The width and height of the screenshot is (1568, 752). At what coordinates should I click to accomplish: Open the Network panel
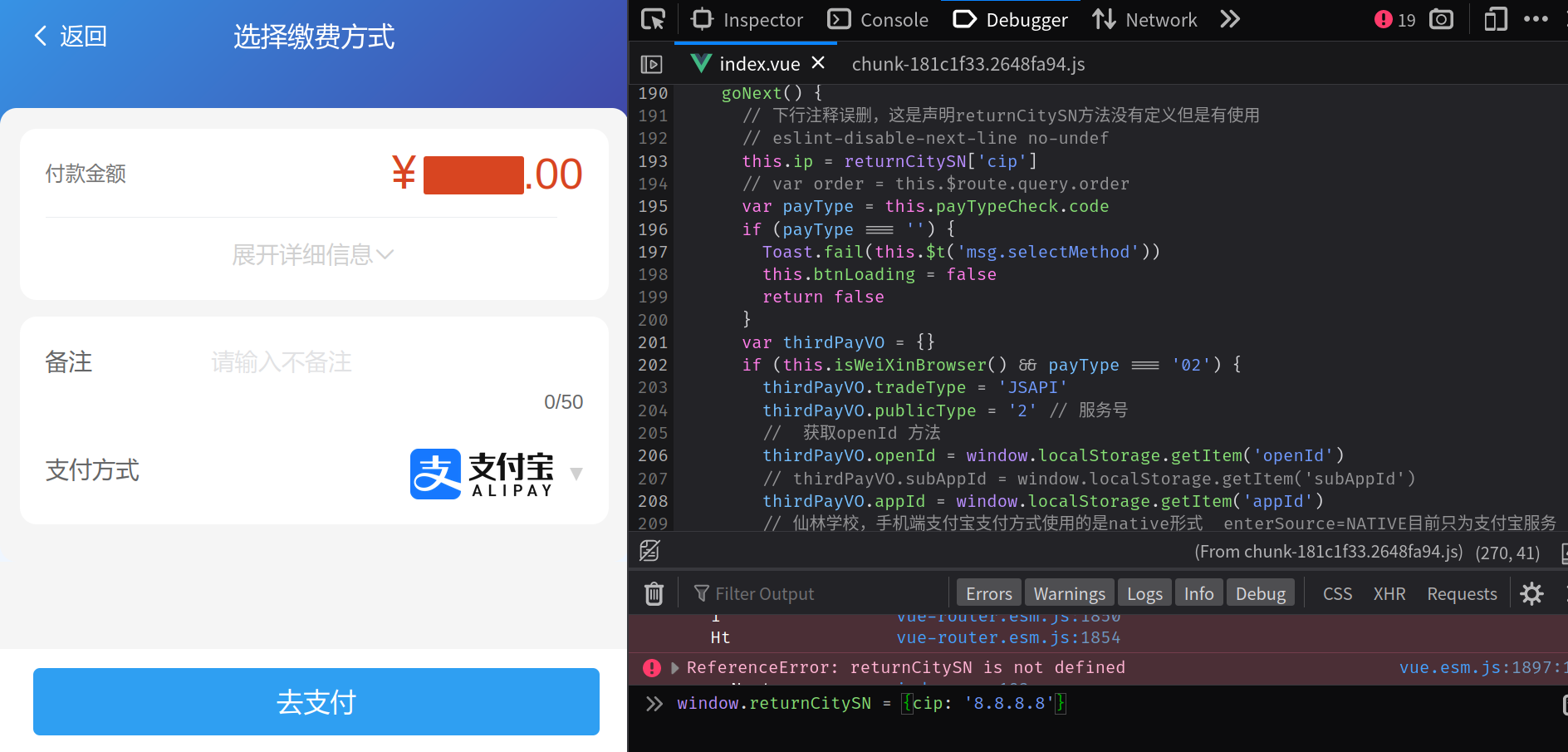point(1144,19)
